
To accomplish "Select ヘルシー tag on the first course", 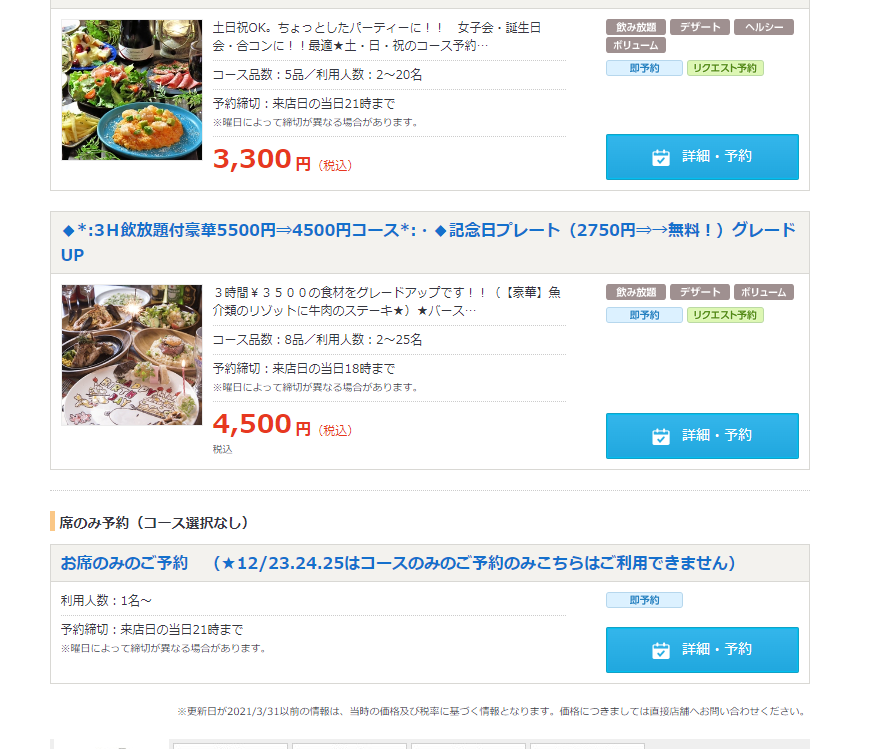I will pos(764,27).
